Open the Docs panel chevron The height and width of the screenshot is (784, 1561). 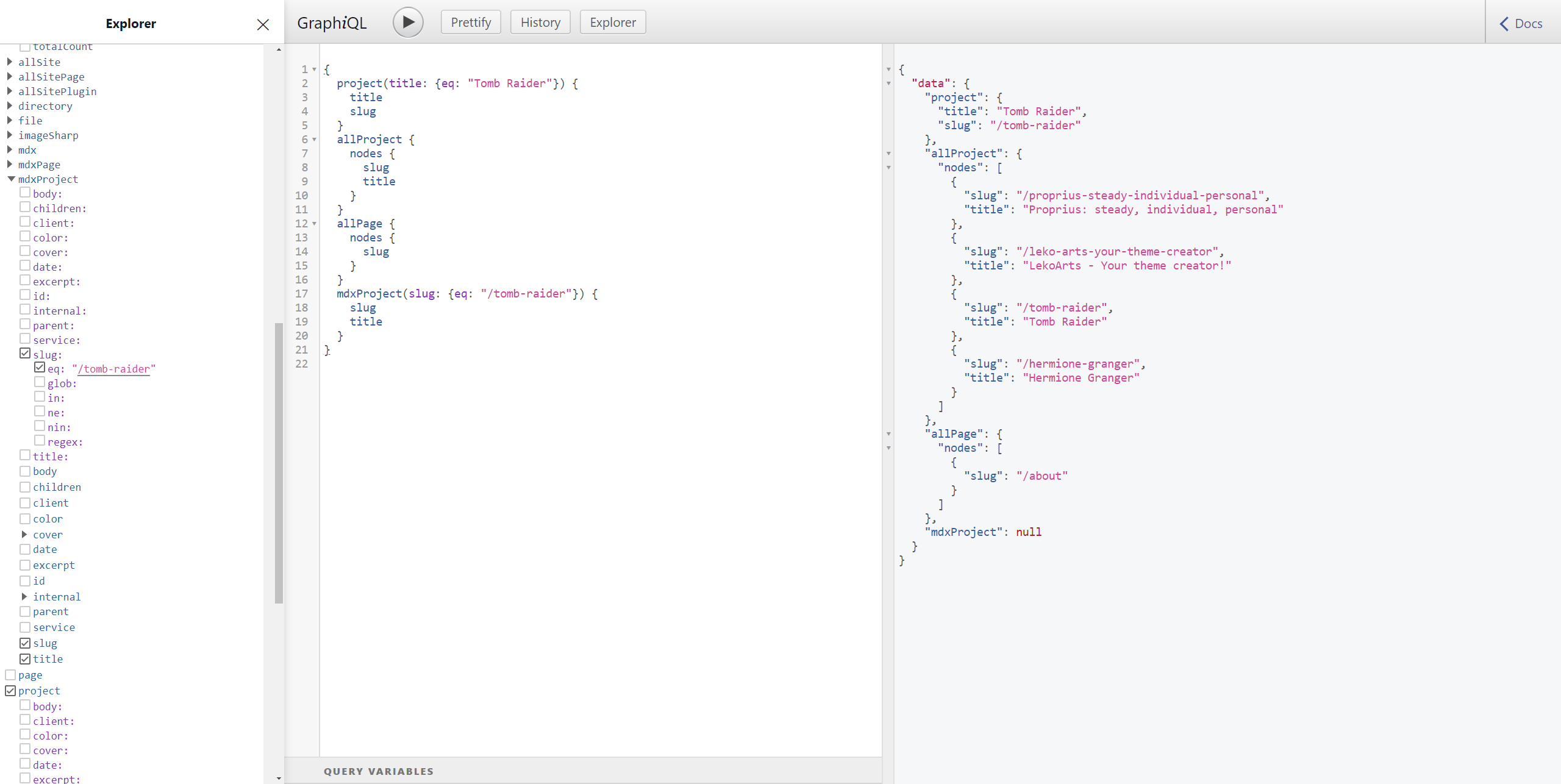(1504, 24)
